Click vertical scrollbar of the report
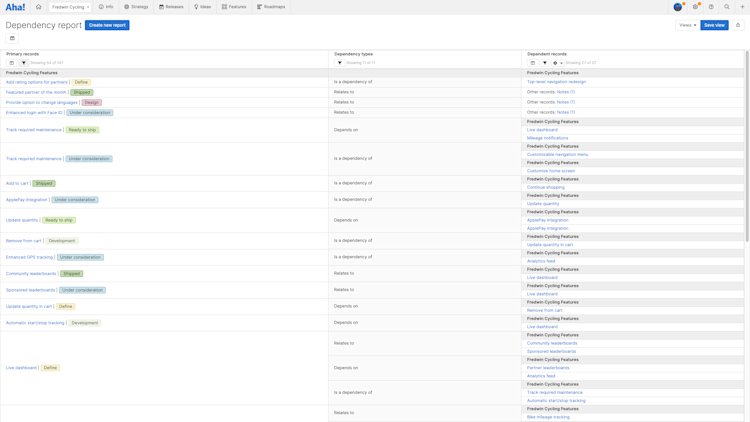Viewport: 750px width, 422px height. tap(747, 146)
